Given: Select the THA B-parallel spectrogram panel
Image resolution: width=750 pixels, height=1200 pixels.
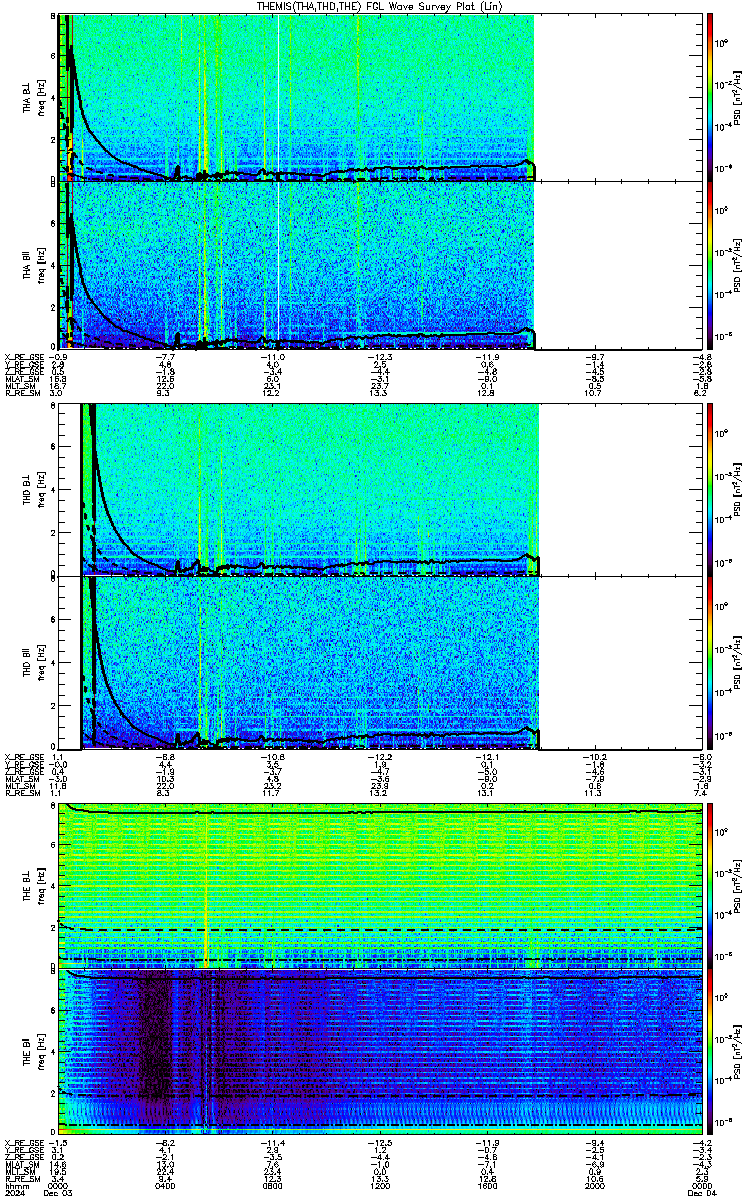Looking at the screenshot, I should [x=379, y=264].
